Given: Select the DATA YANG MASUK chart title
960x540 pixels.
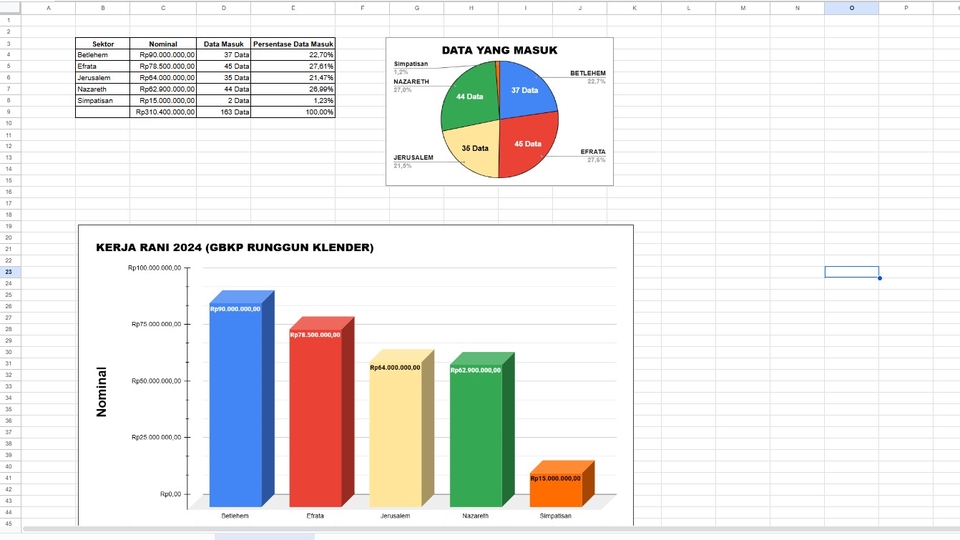Looking at the screenshot, I should 499,50.
